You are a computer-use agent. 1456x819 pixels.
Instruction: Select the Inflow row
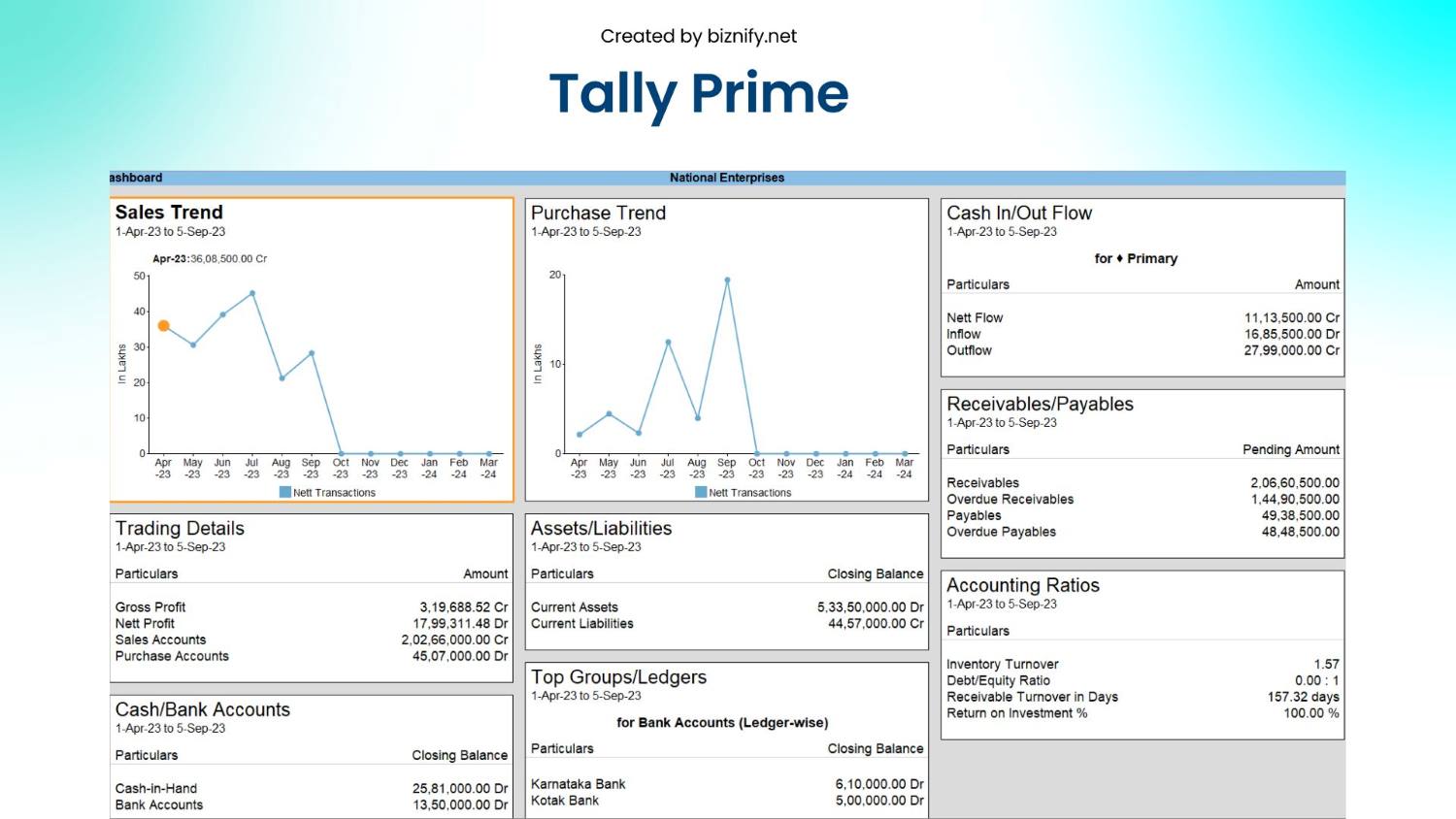pyautogui.click(x=1142, y=335)
